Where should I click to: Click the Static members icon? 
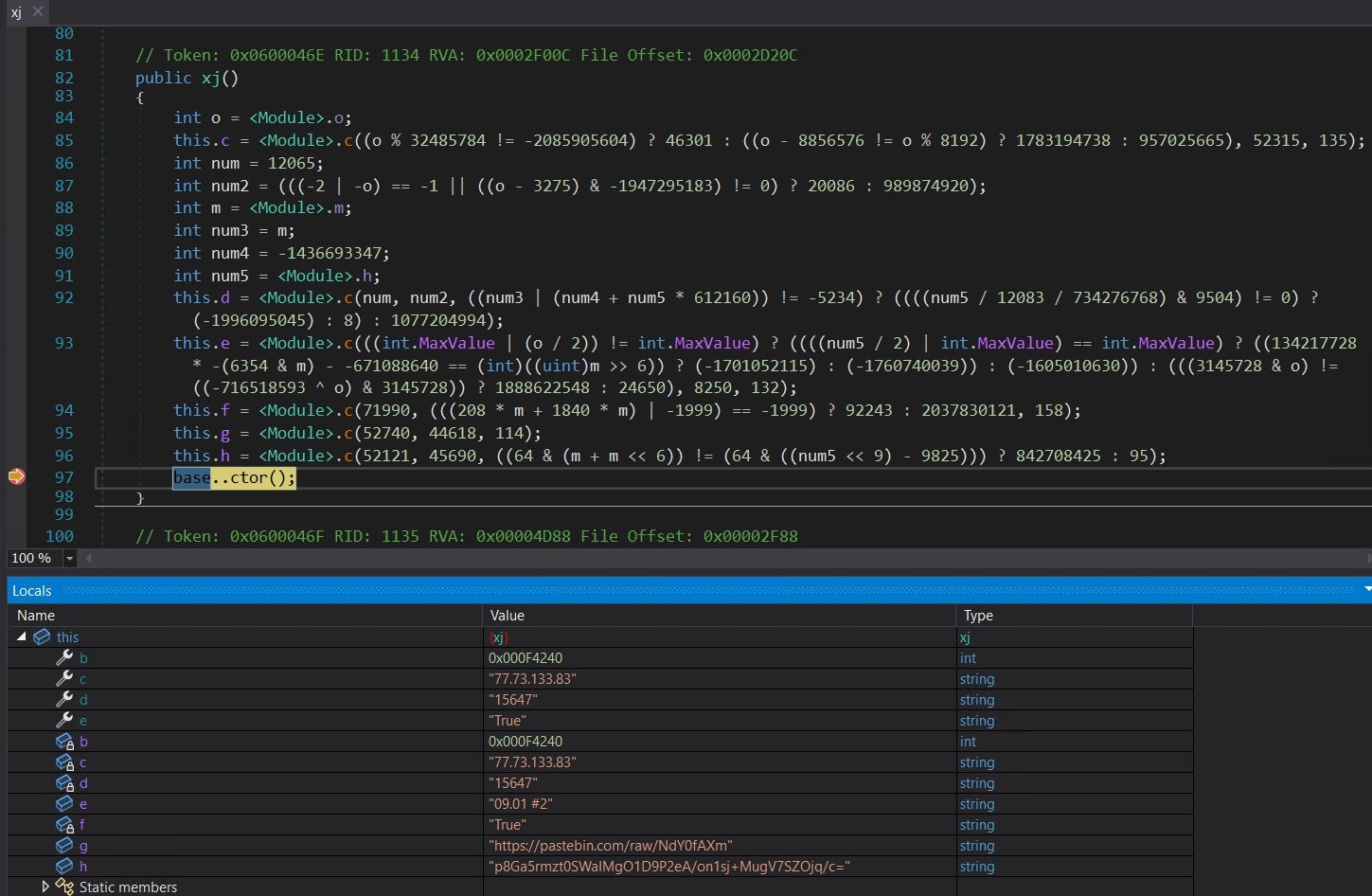click(x=64, y=887)
